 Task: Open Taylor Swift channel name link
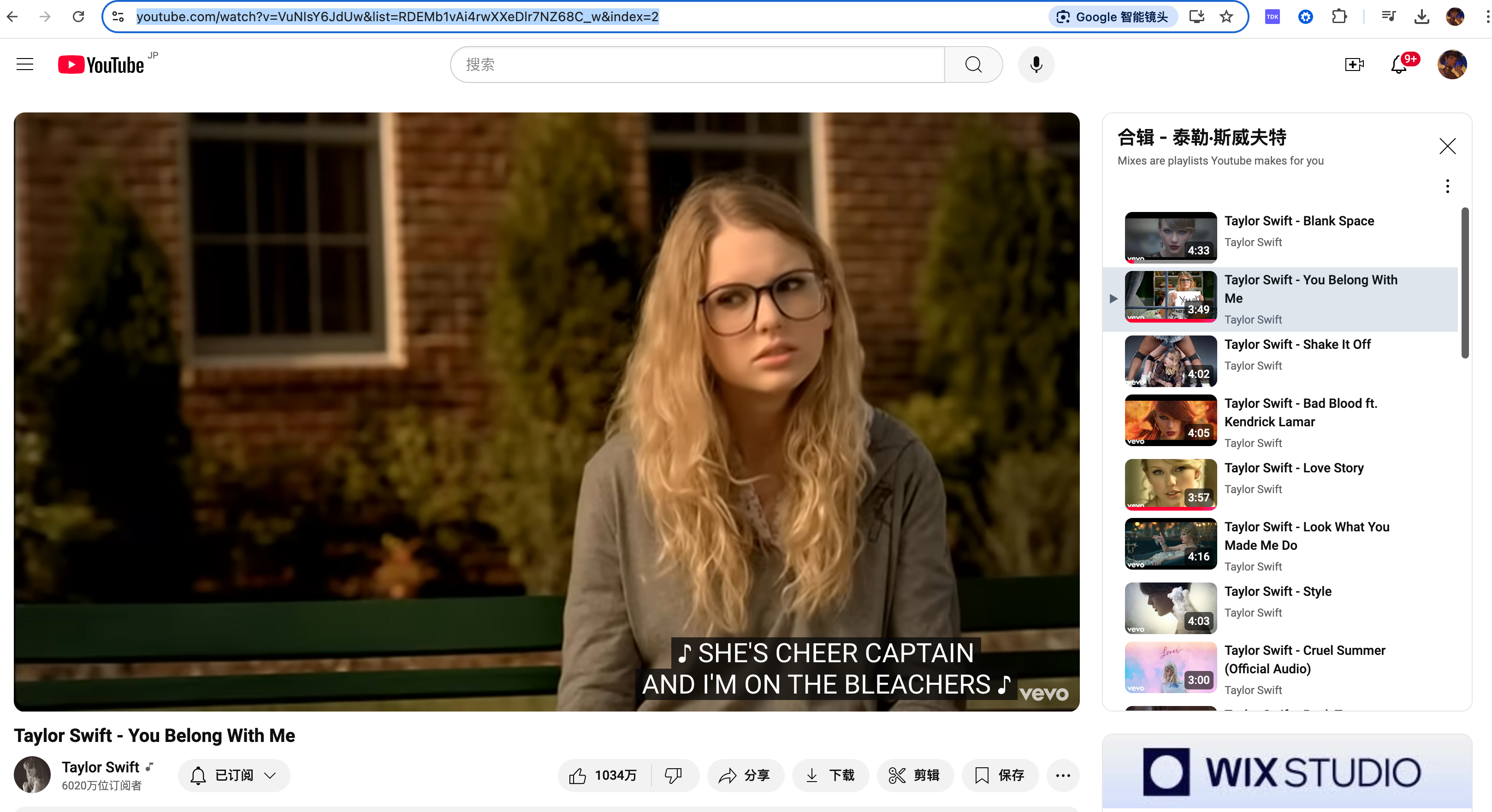(x=100, y=767)
